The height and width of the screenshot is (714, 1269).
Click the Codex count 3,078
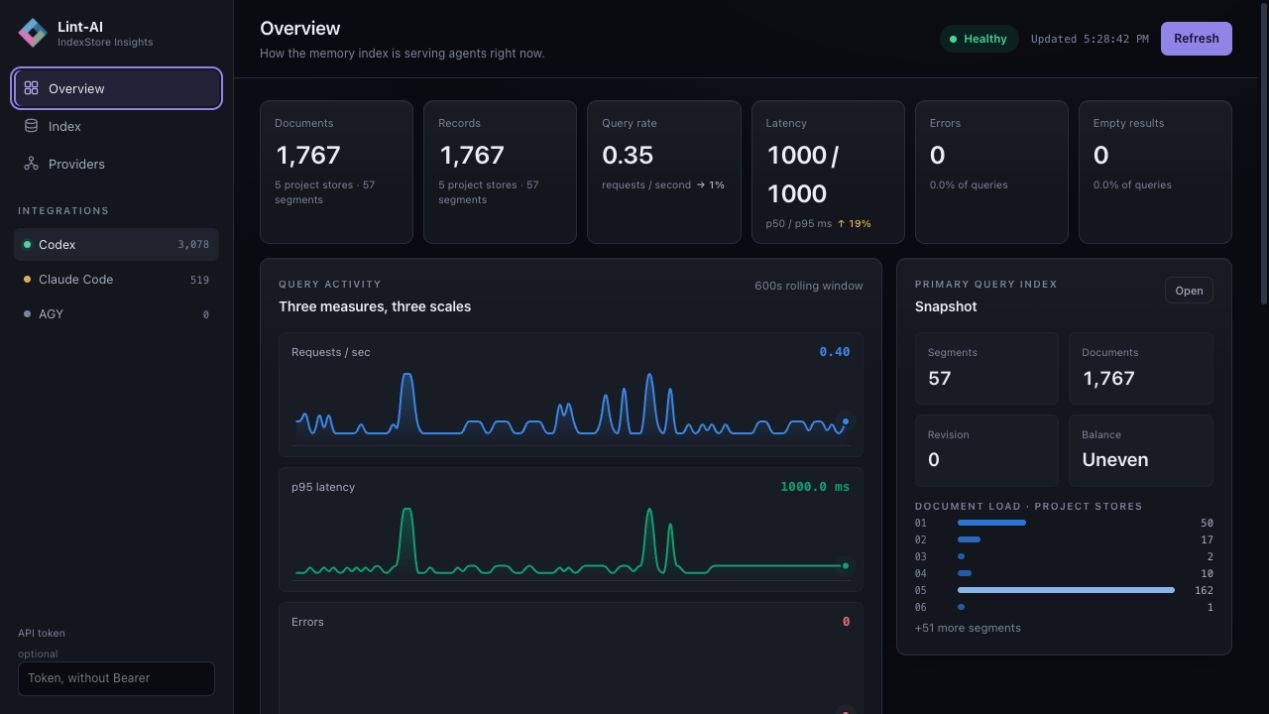193,245
